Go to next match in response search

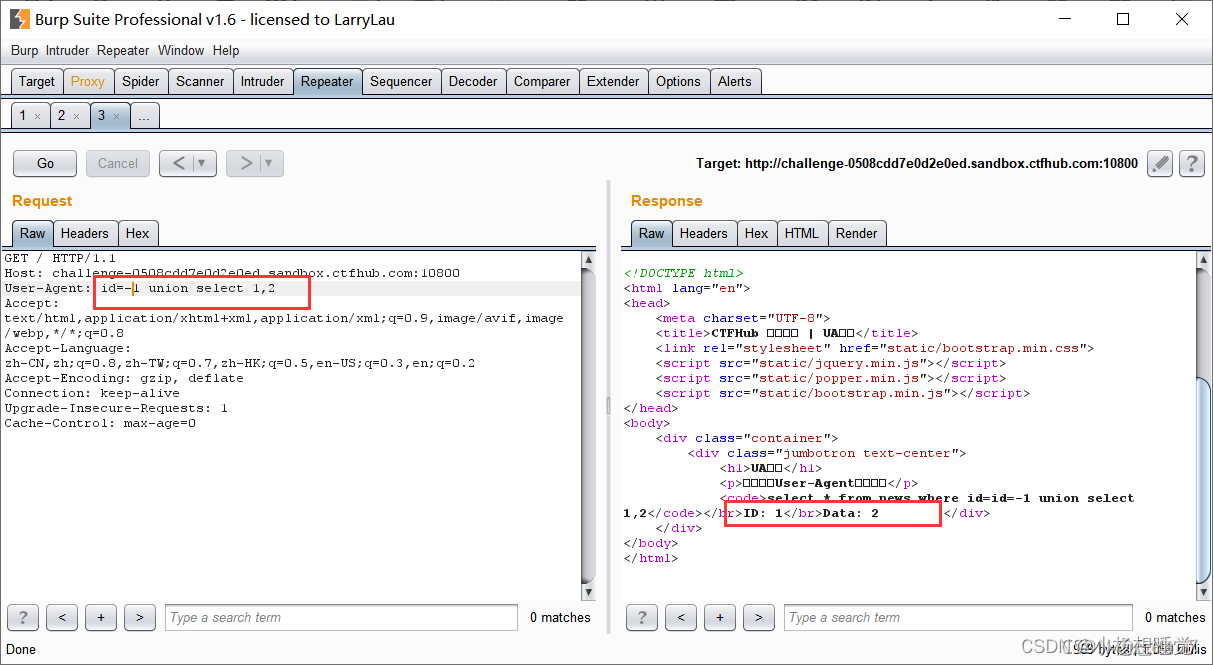[x=759, y=617]
